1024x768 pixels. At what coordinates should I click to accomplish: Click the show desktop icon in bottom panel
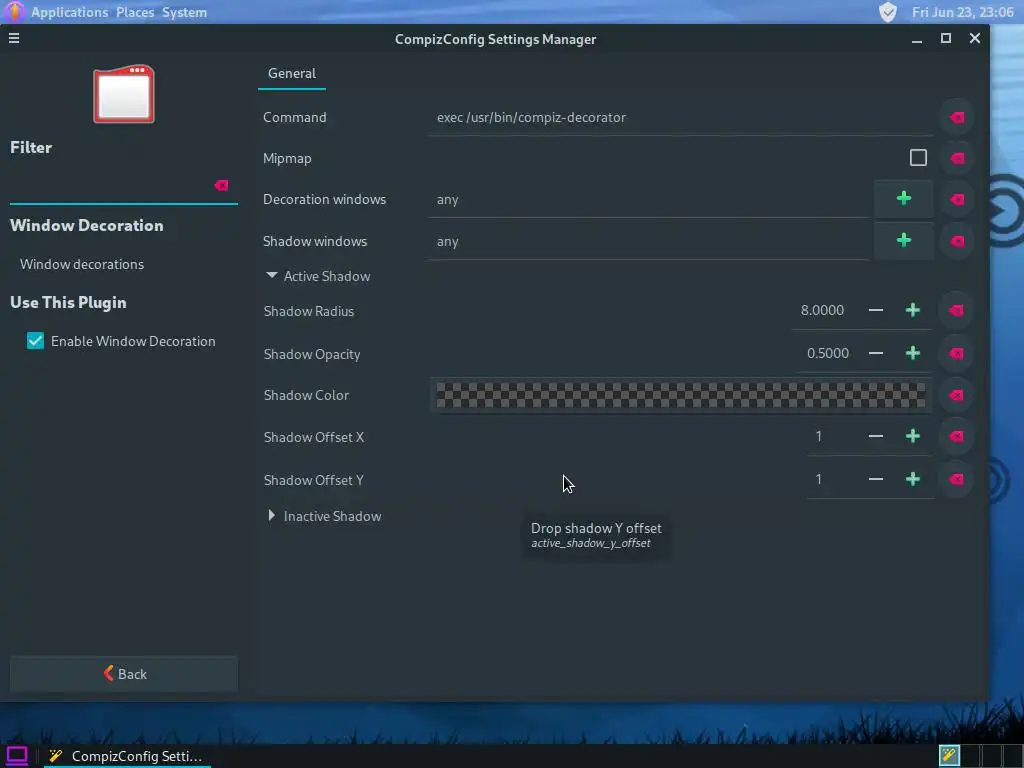click(x=17, y=756)
